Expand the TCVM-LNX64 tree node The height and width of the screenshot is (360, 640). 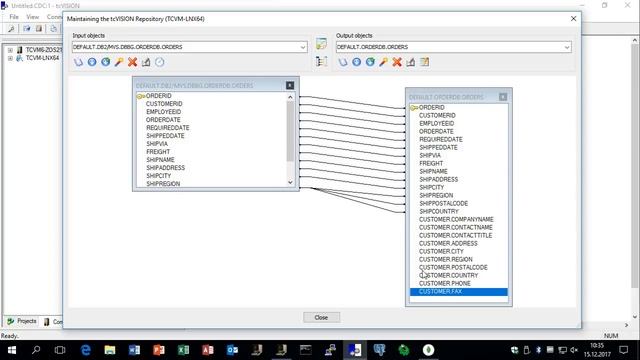pos(10,58)
